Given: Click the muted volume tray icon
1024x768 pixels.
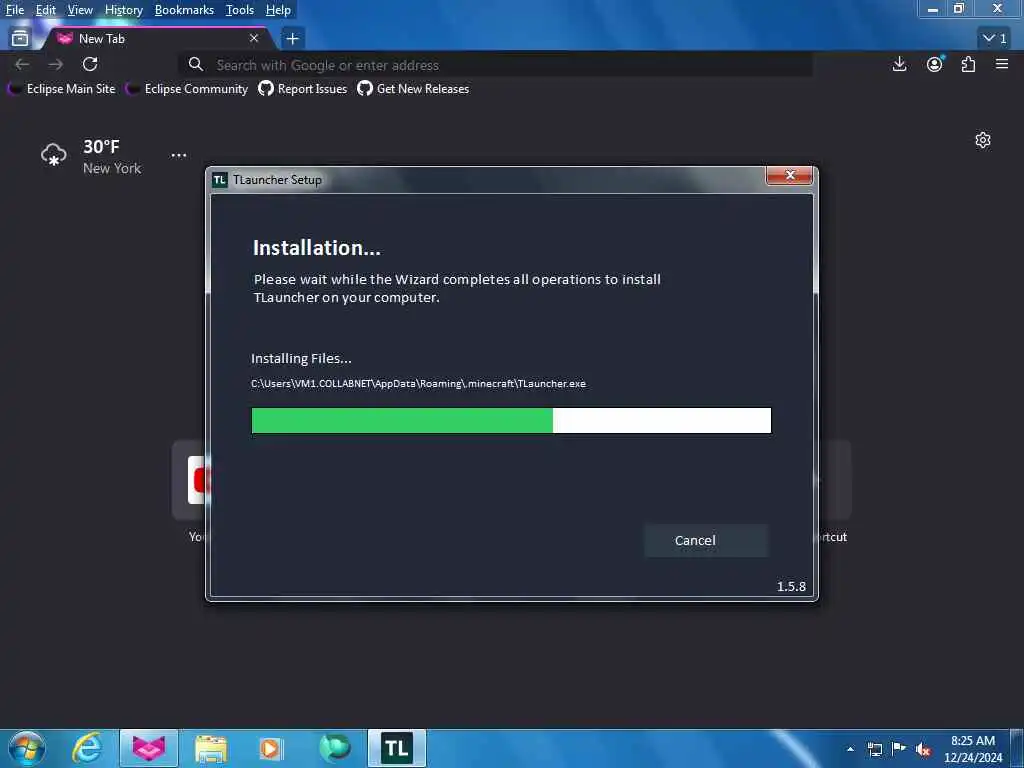Looking at the screenshot, I should click(x=923, y=750).
